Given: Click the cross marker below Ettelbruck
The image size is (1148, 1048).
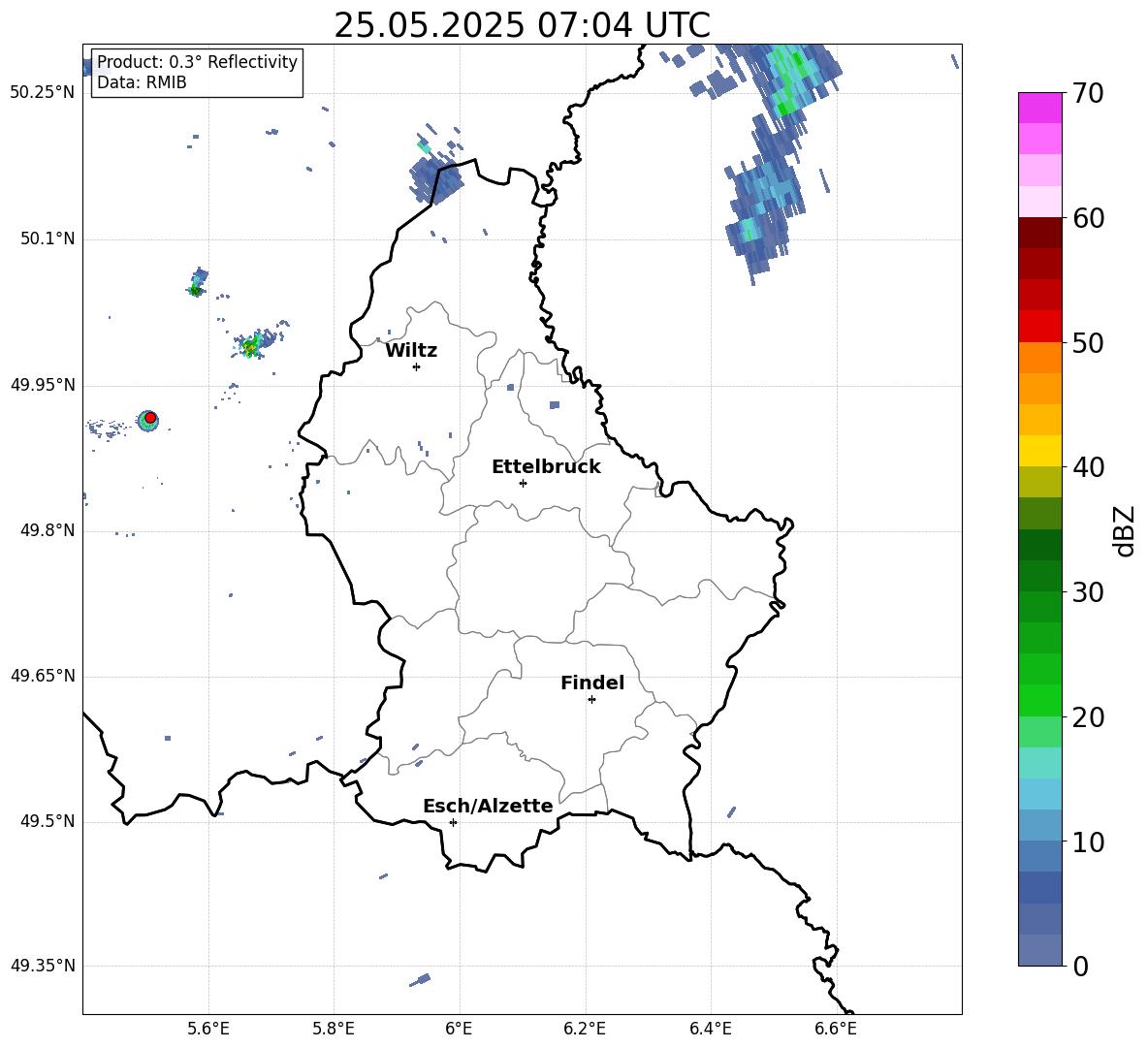Looking at the screenshot, I should coord(523,483).
